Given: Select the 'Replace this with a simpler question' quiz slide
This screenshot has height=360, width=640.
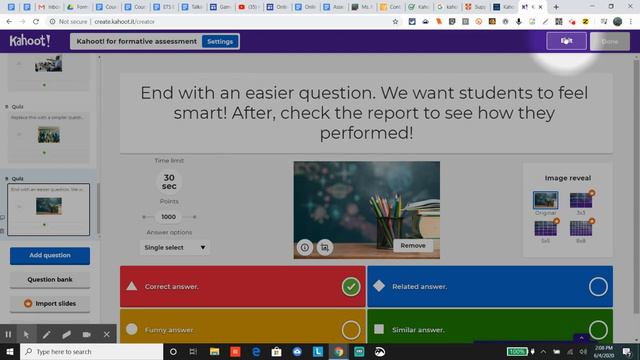Looking at the screenshot, I should point(49,137).
